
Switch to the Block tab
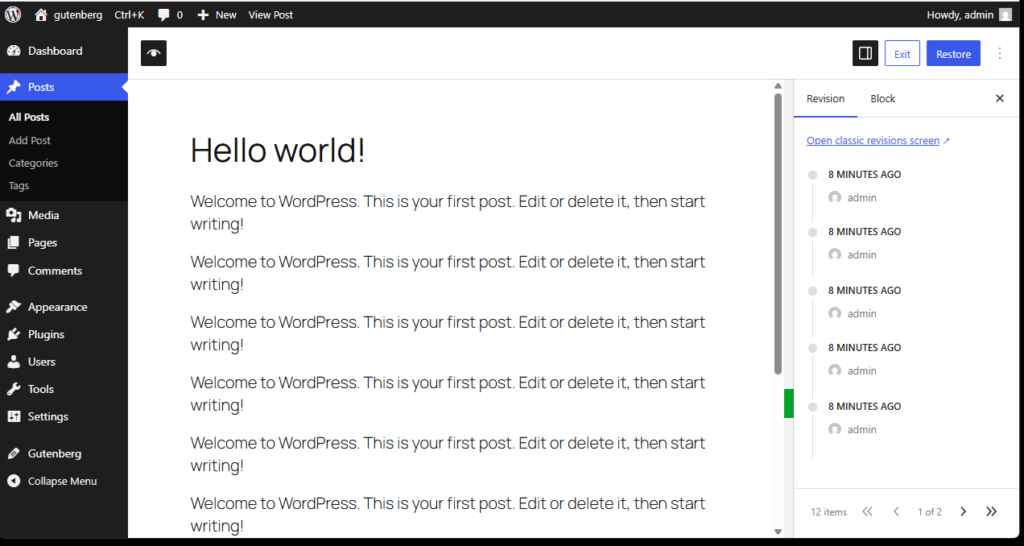coord(882,99)
